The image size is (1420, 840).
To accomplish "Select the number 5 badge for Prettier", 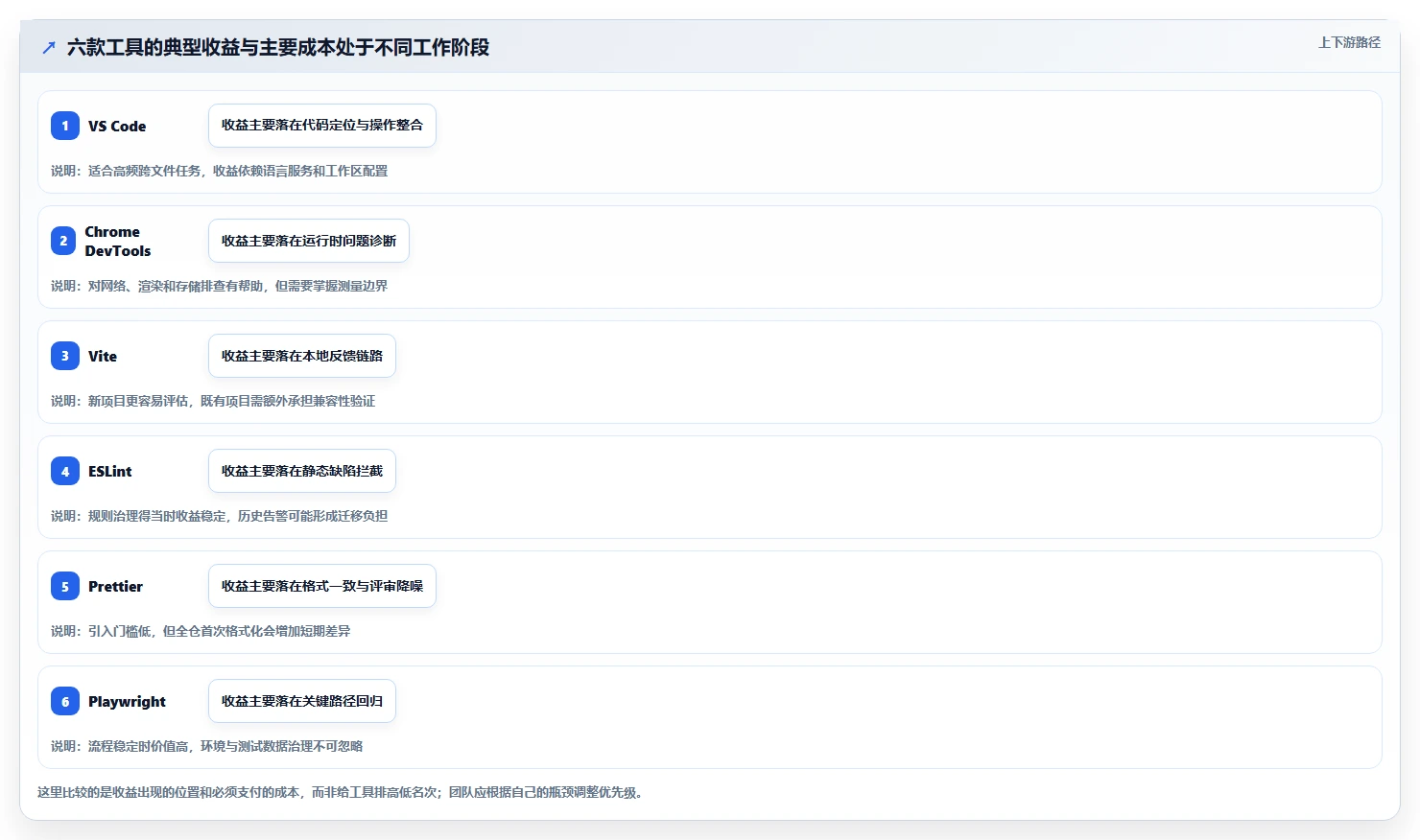I will pos(65,586).
